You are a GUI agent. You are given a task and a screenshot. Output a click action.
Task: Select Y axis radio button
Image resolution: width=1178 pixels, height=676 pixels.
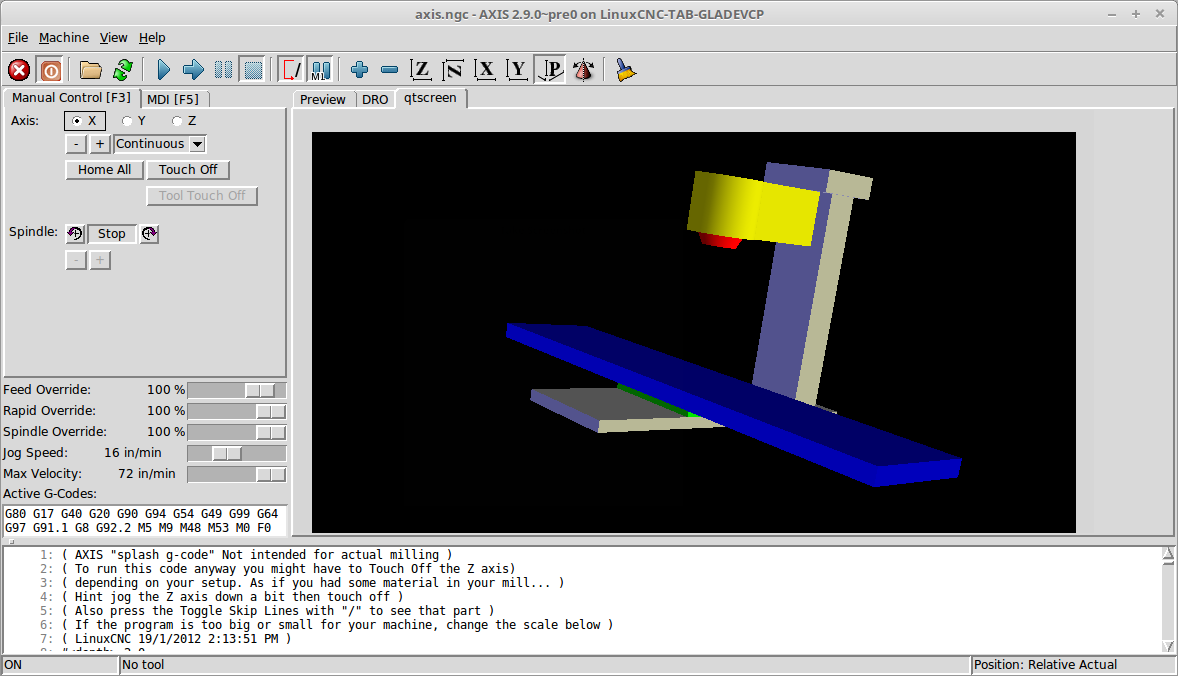(134, 120)
